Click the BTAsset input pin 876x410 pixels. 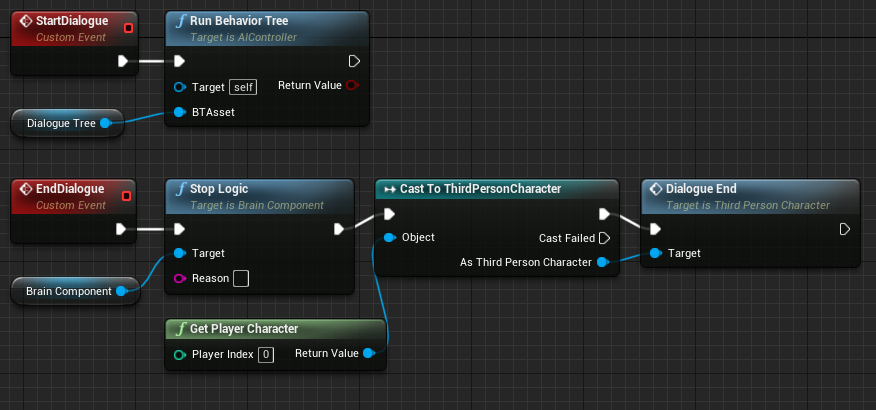pos(180,112)
